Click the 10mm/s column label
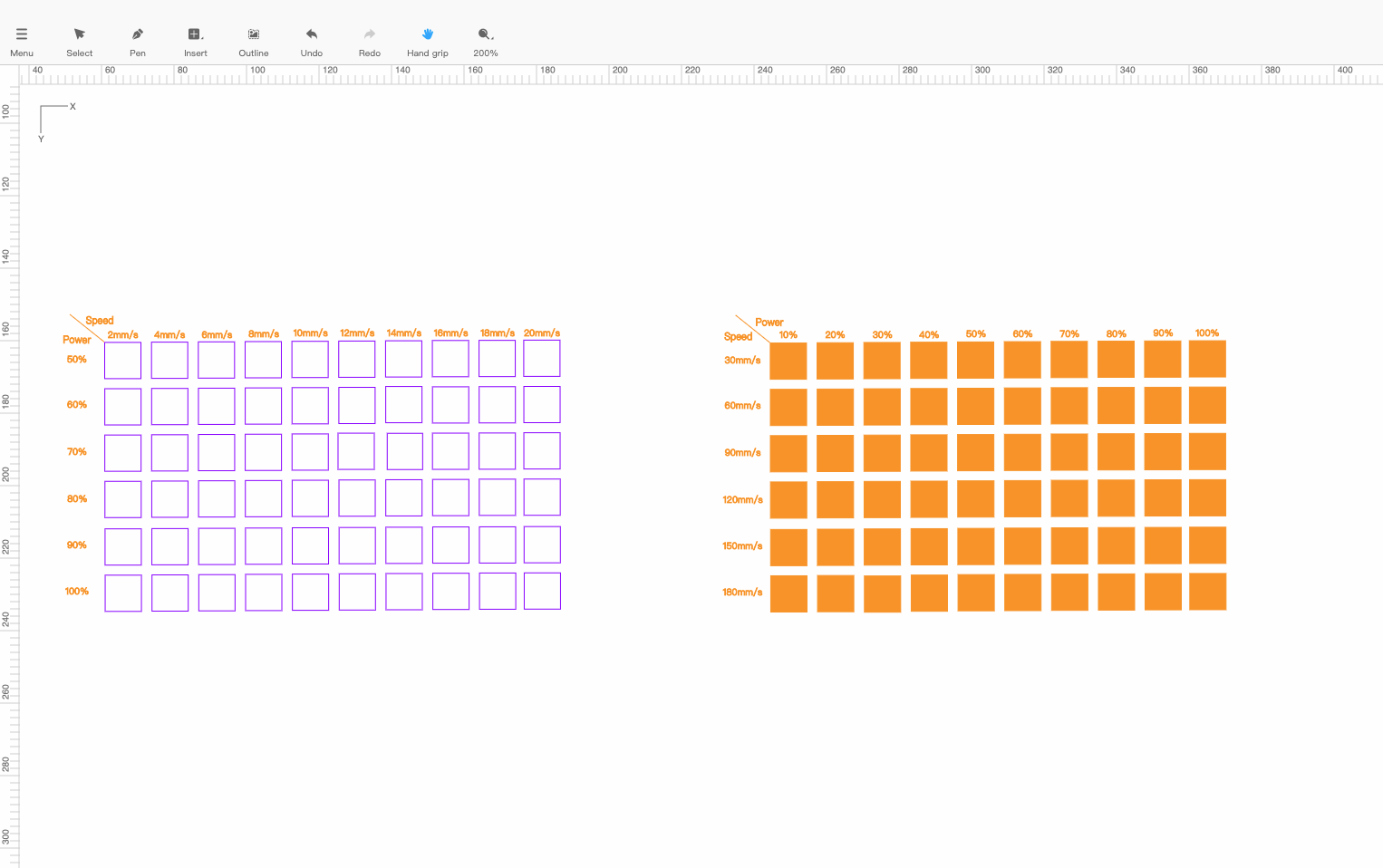The height and width of the screenshot is (868, 1383). [310, 333]
